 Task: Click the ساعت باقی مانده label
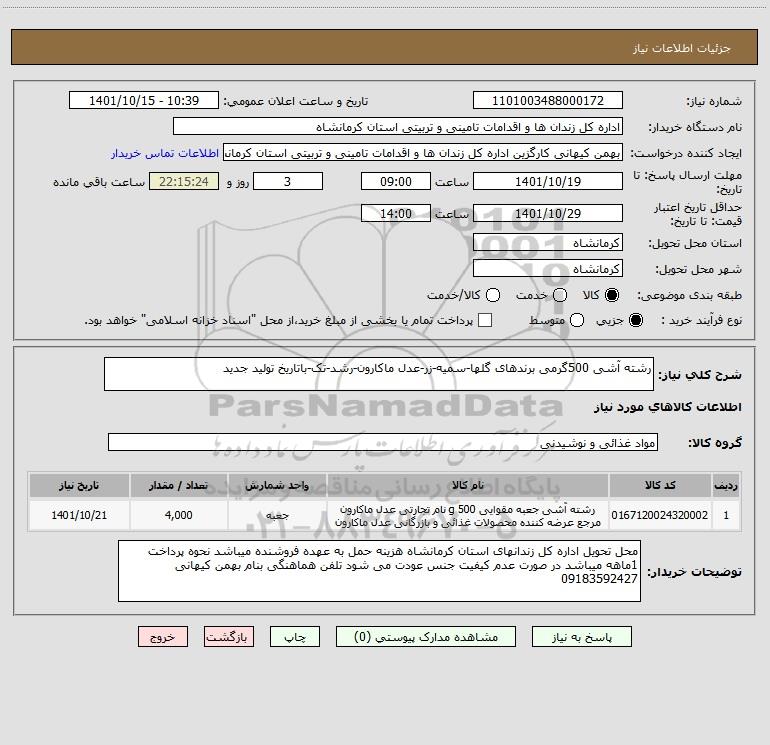pyautogui.click(x=99, y=182)
